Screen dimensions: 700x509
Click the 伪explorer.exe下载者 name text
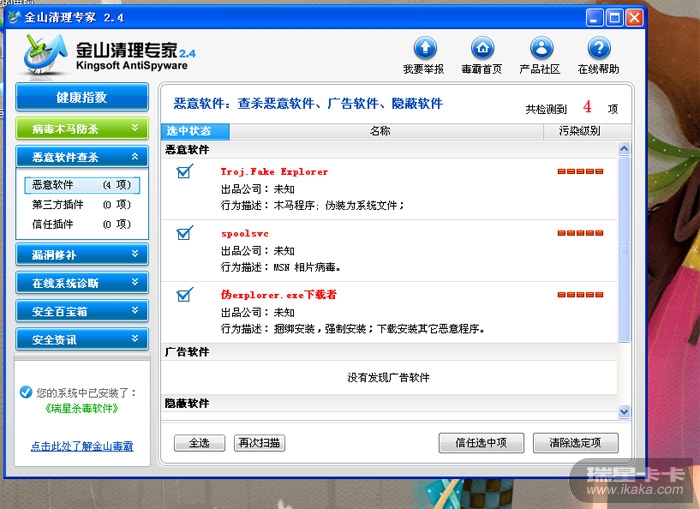279,295
